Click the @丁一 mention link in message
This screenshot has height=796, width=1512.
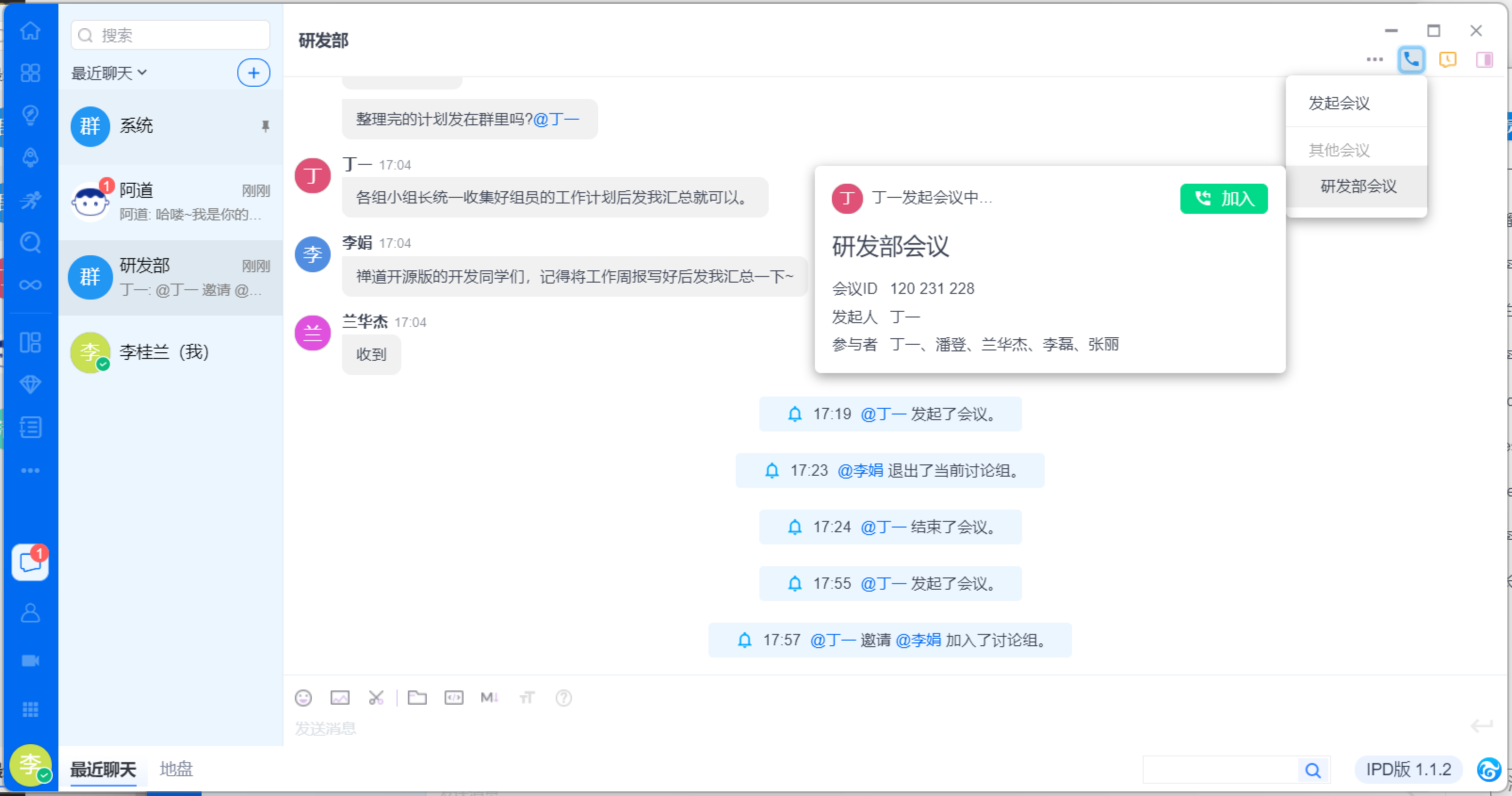pyautogui.click(x=556, y=119)
